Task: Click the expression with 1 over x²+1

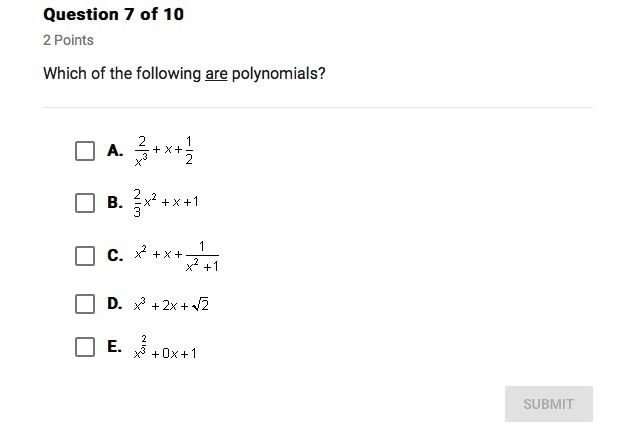Action: (x=176, y=256)
